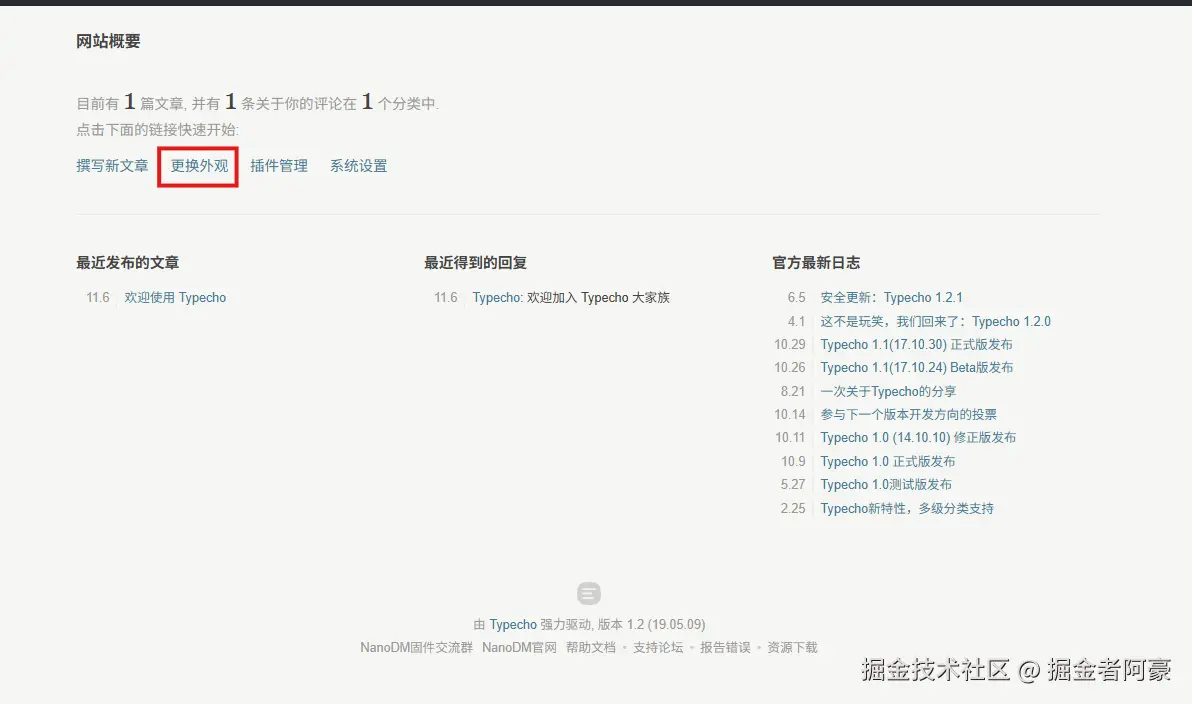Open the 更换外观 link
The height and width of the screenshot is (704, 1192).
coord(199,166)
